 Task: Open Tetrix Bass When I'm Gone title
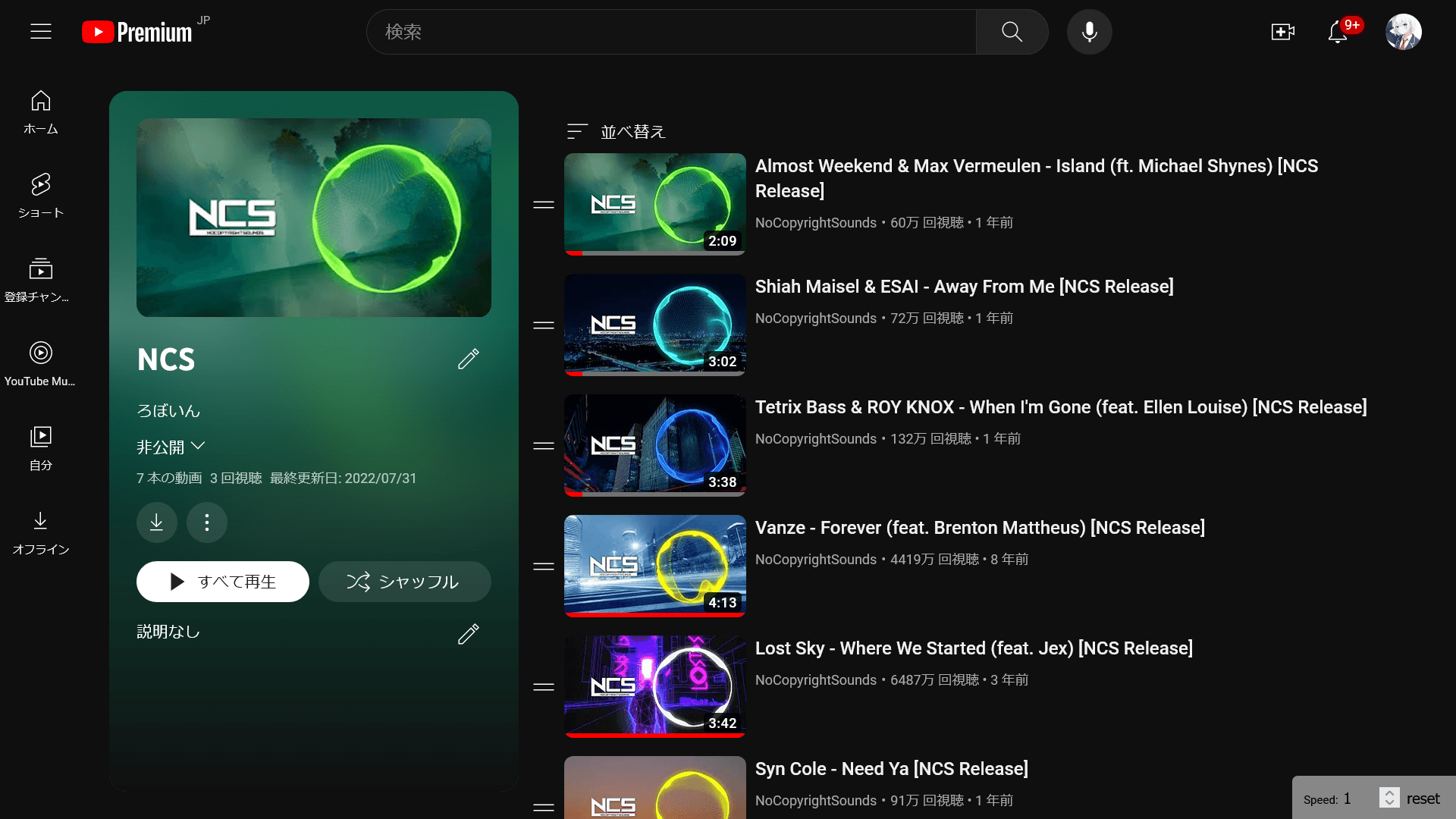[x=1061, y=407]
